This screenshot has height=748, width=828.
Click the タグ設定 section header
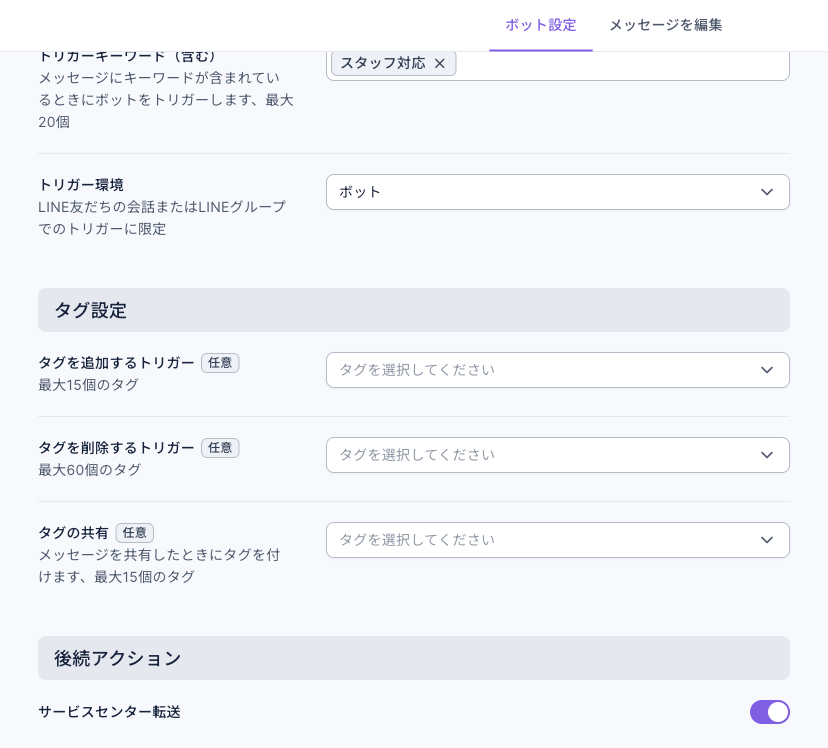click(x=413, y=310)
